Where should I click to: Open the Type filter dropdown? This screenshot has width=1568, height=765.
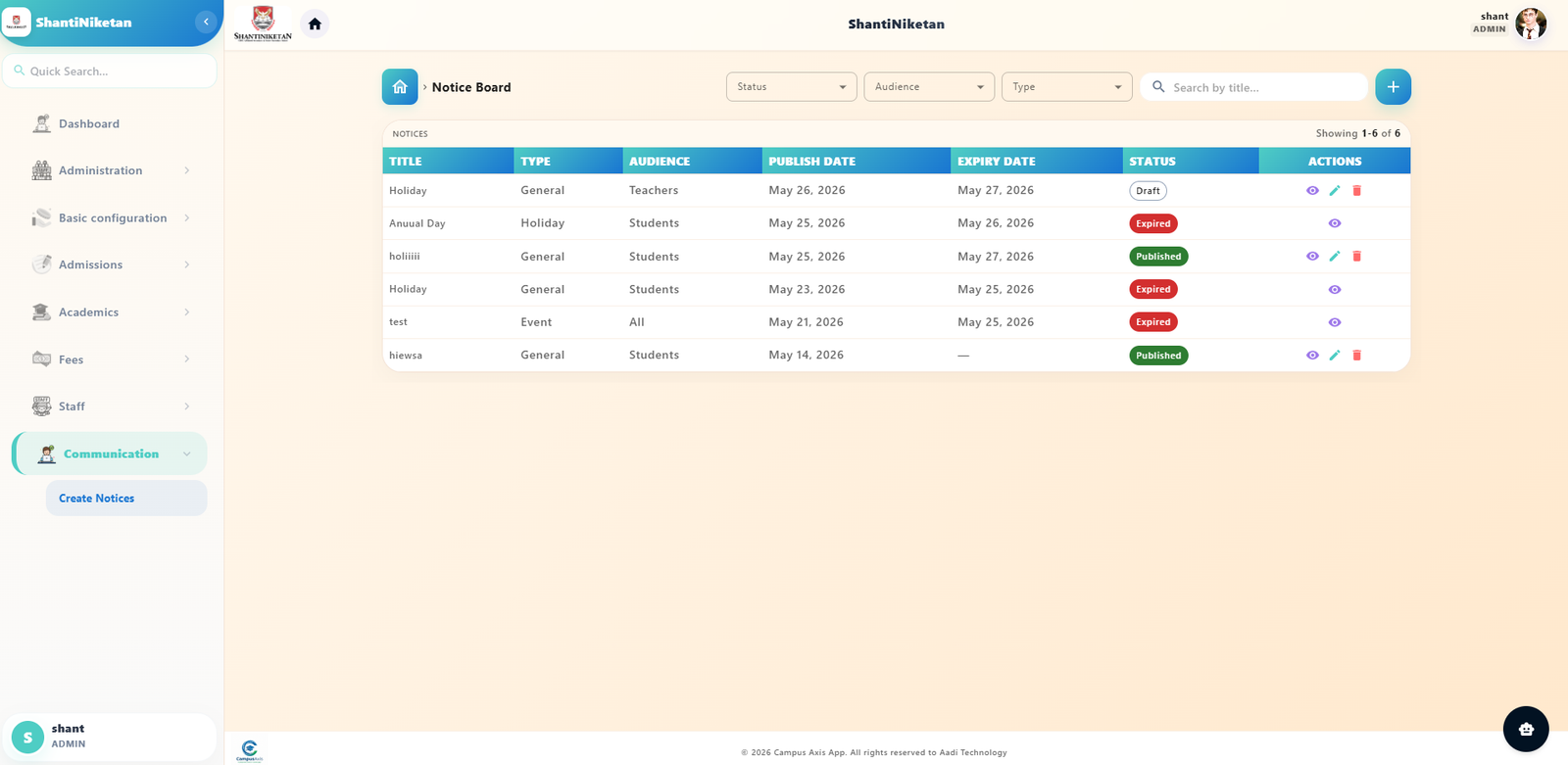pos(1067,87)
